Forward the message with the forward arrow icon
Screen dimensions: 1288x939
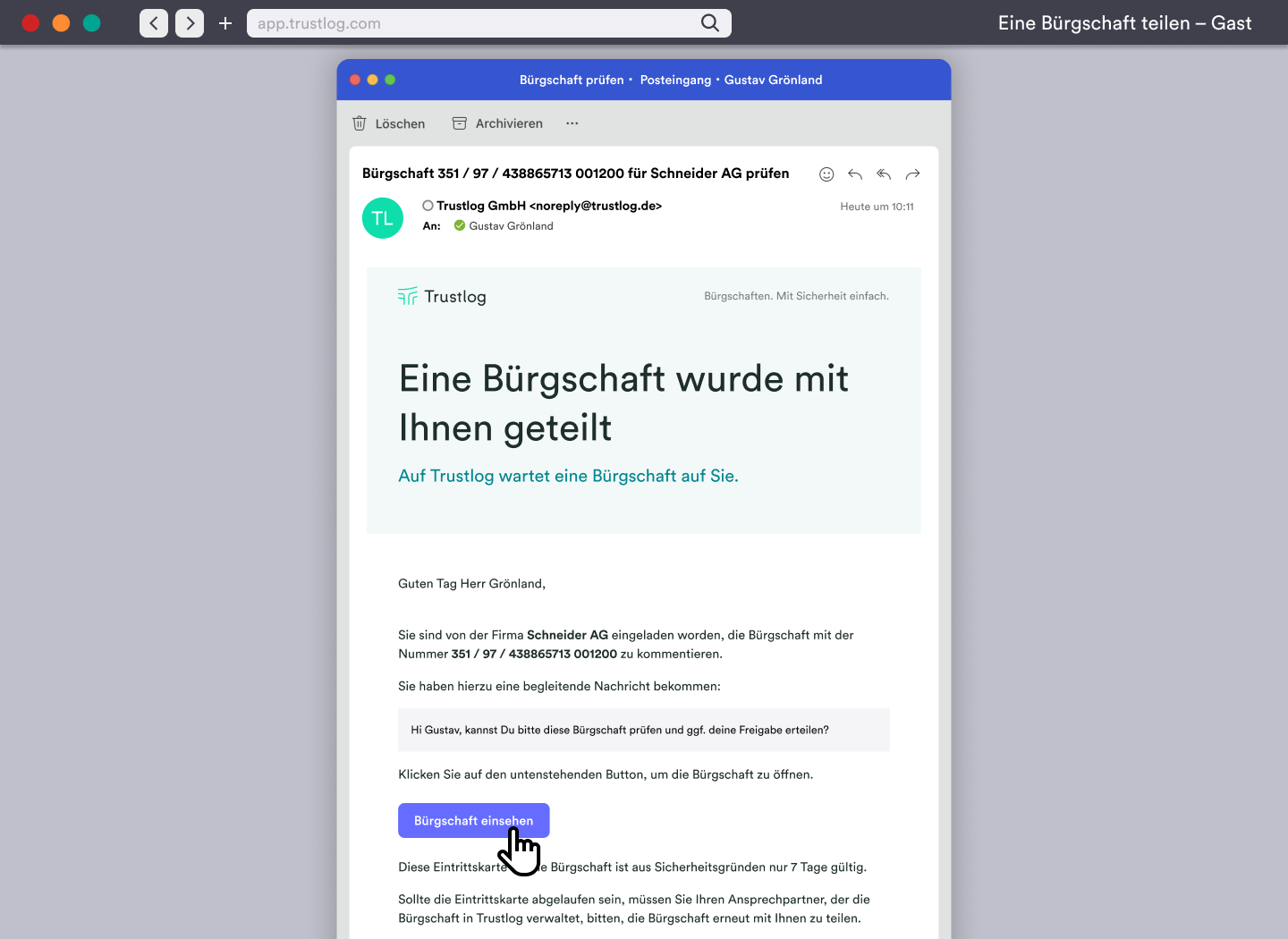coord(912,174)
